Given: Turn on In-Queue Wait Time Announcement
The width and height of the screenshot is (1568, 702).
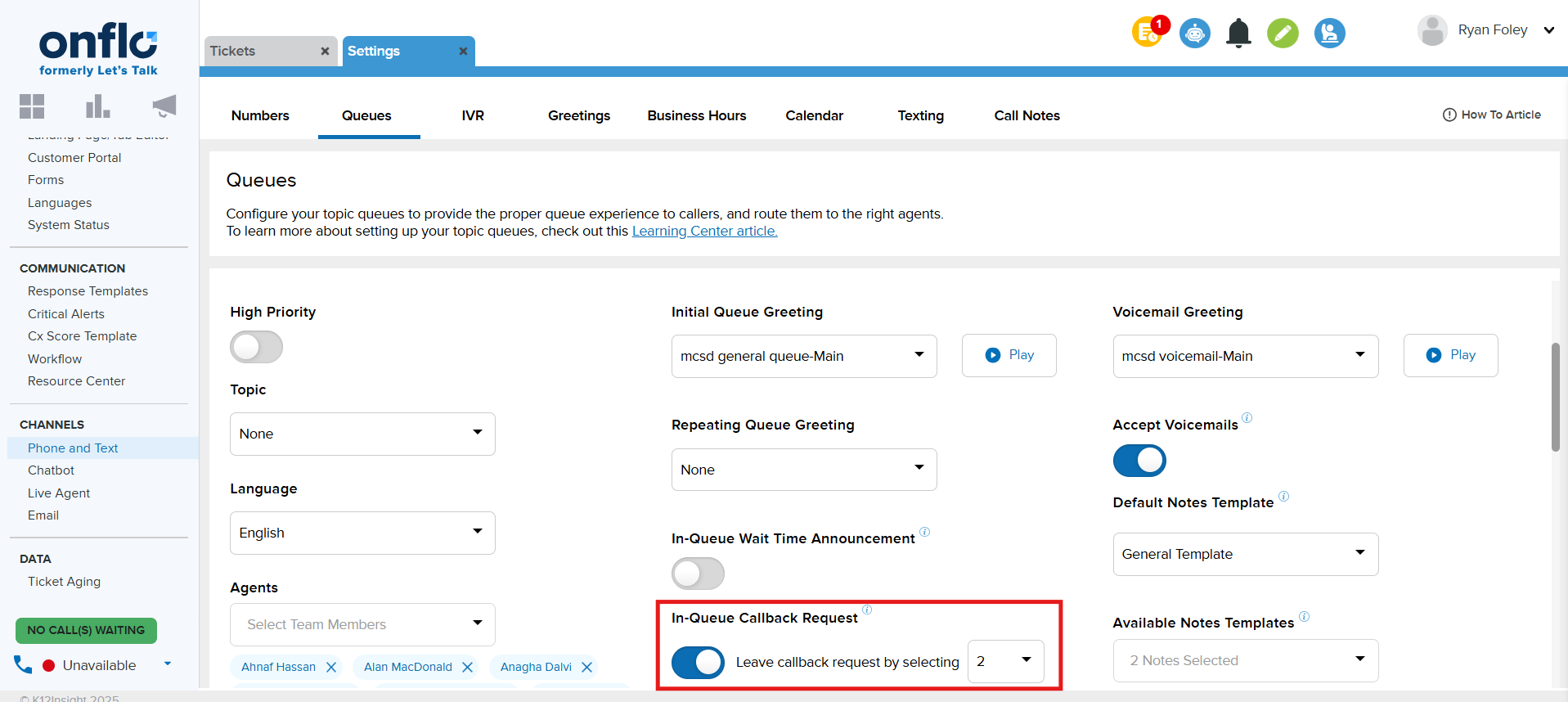Looking at the screenshot, I should tap(698, 574).
